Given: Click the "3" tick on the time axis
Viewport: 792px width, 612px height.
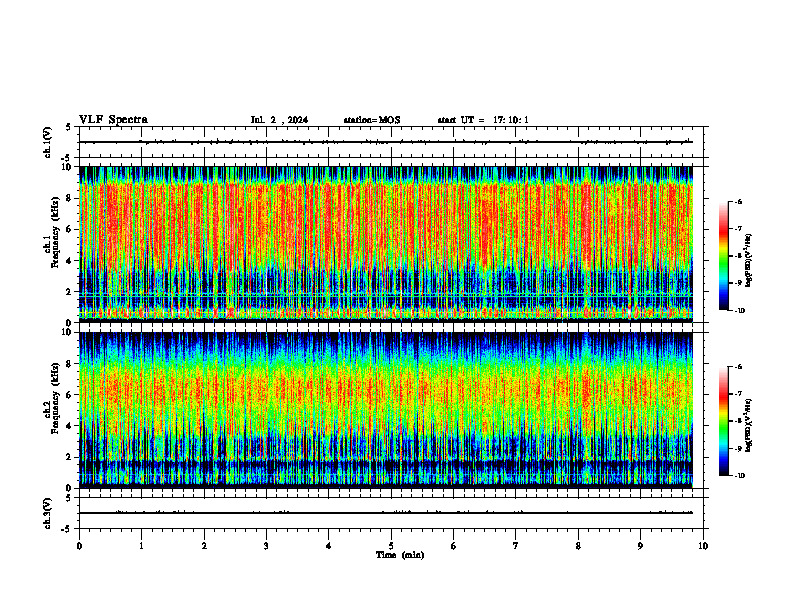Looking at the screenshot, I should 266,546.
